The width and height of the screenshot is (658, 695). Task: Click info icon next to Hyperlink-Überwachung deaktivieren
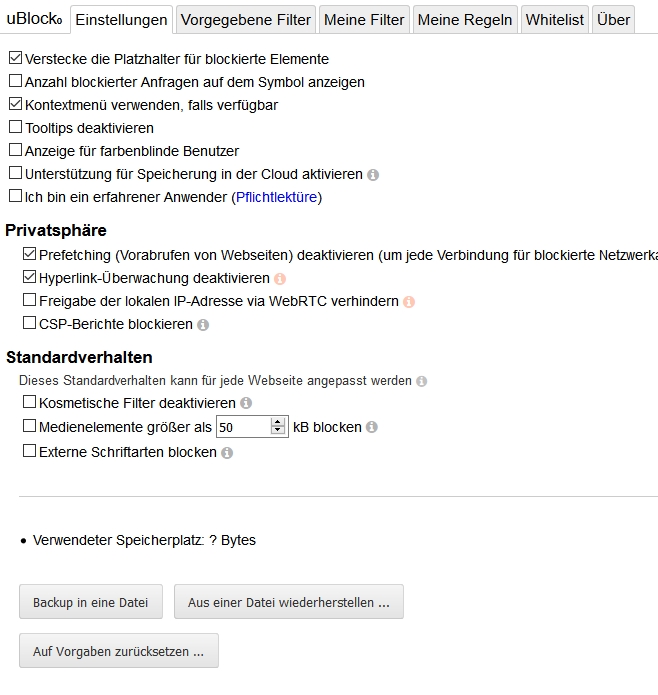[x=280, y=279]
